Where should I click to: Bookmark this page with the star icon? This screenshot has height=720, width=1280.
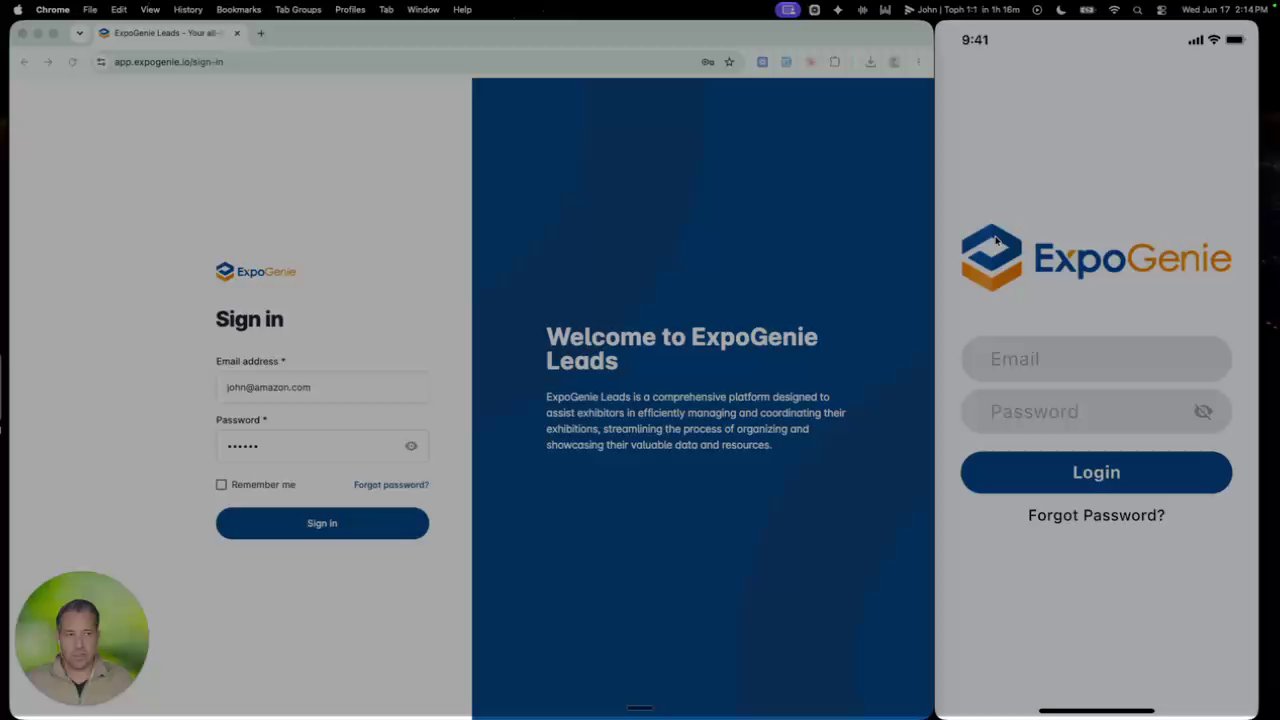coord(730,62)
